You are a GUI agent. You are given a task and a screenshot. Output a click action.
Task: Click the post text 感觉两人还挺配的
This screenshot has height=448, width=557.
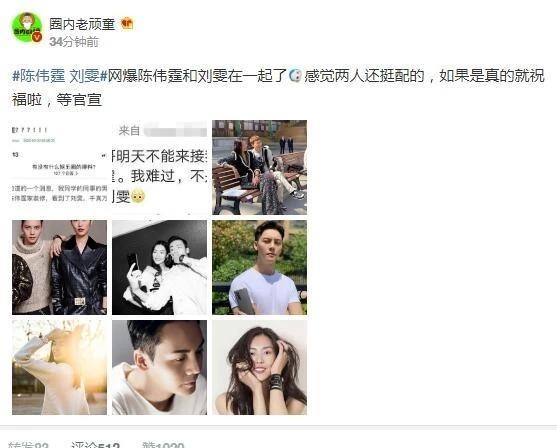(x=364, y=76)
